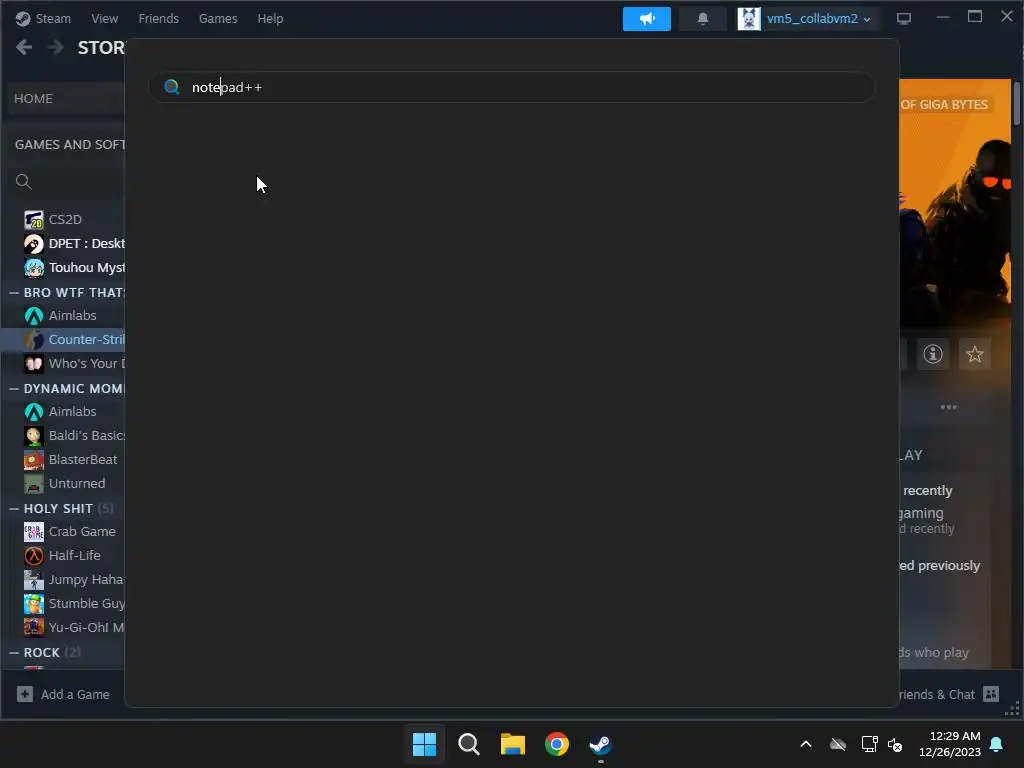Click the cloud sync tray icon

(x=838, y=744)
